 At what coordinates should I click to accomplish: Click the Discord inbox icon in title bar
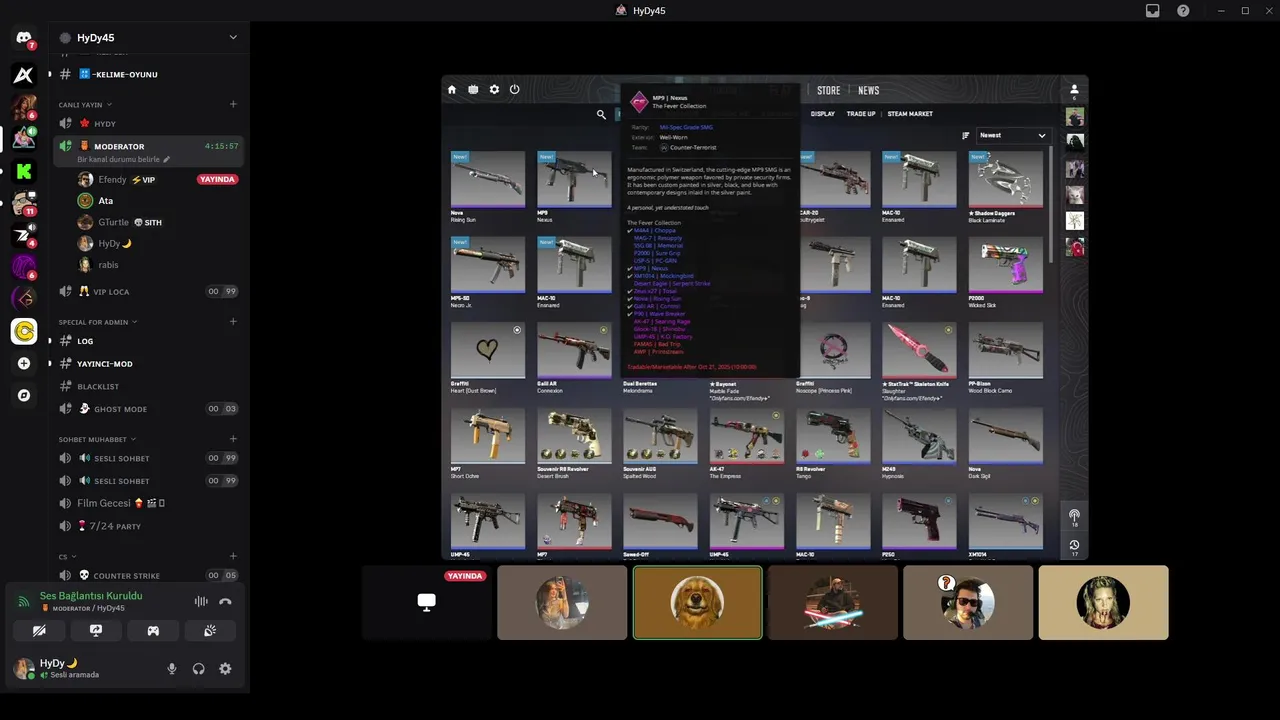click(1153, 11)
